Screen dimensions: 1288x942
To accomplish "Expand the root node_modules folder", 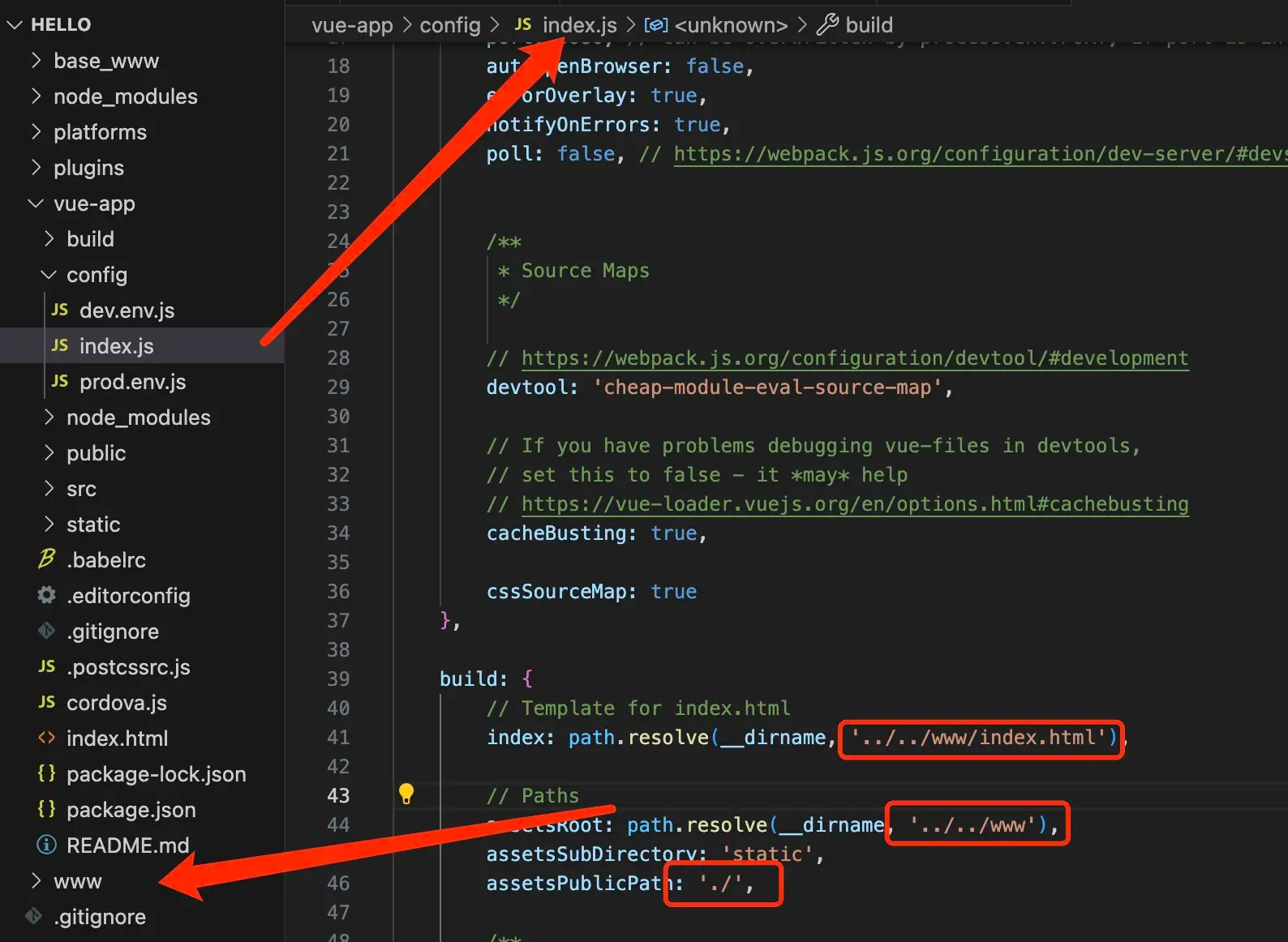I will [x=35, y=96].
